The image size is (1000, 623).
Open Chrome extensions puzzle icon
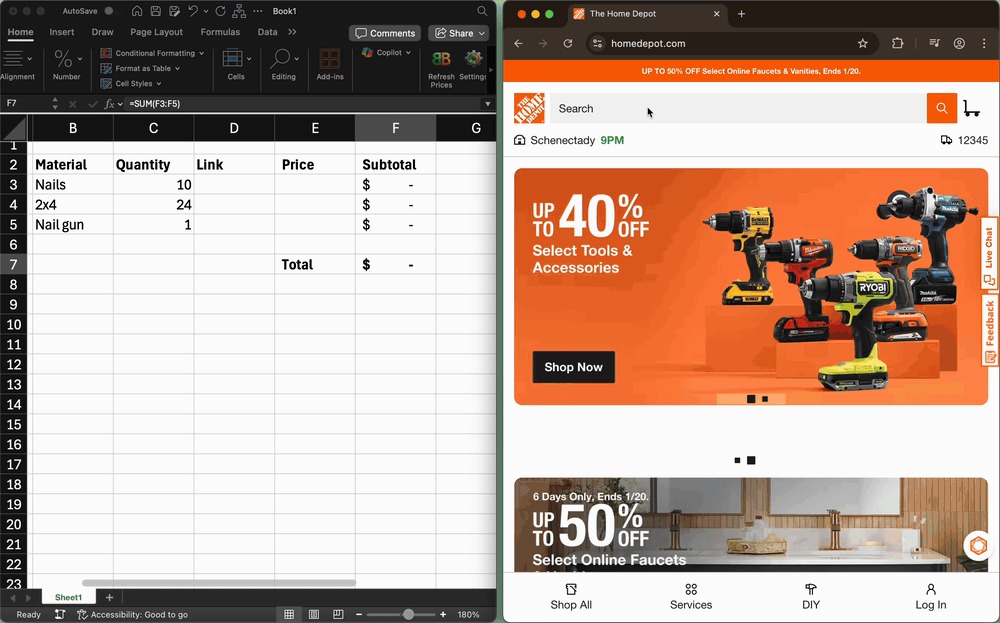[897, 44]
